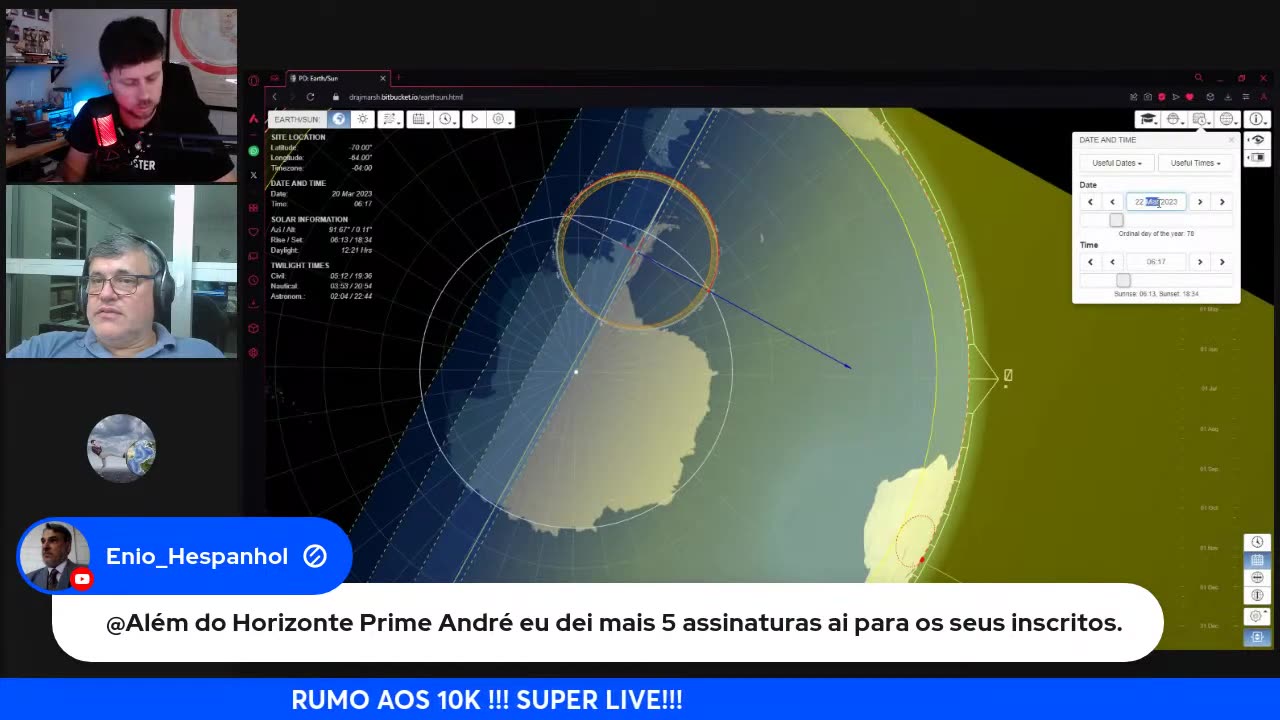
Task: Select the clock icon in bottom-right panel
Action: [1257, 542]
